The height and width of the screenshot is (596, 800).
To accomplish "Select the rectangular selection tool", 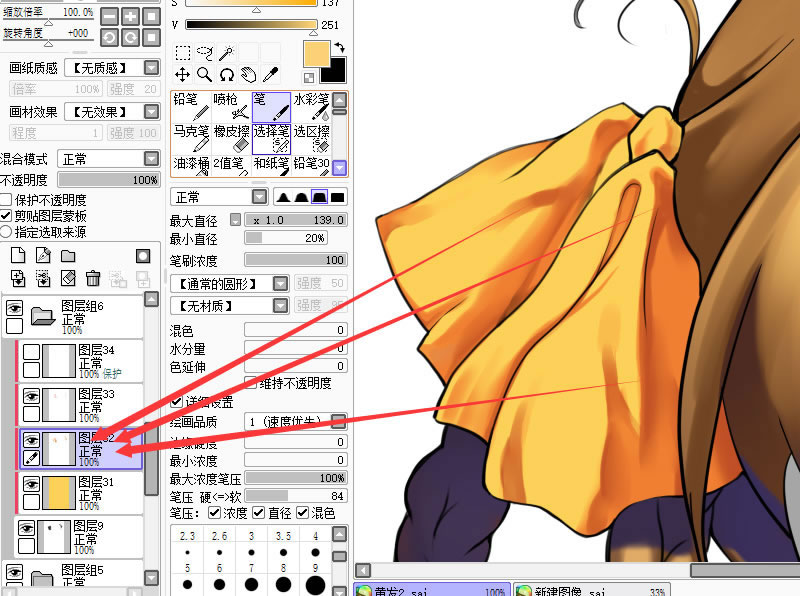I will [x=183, y=53].
